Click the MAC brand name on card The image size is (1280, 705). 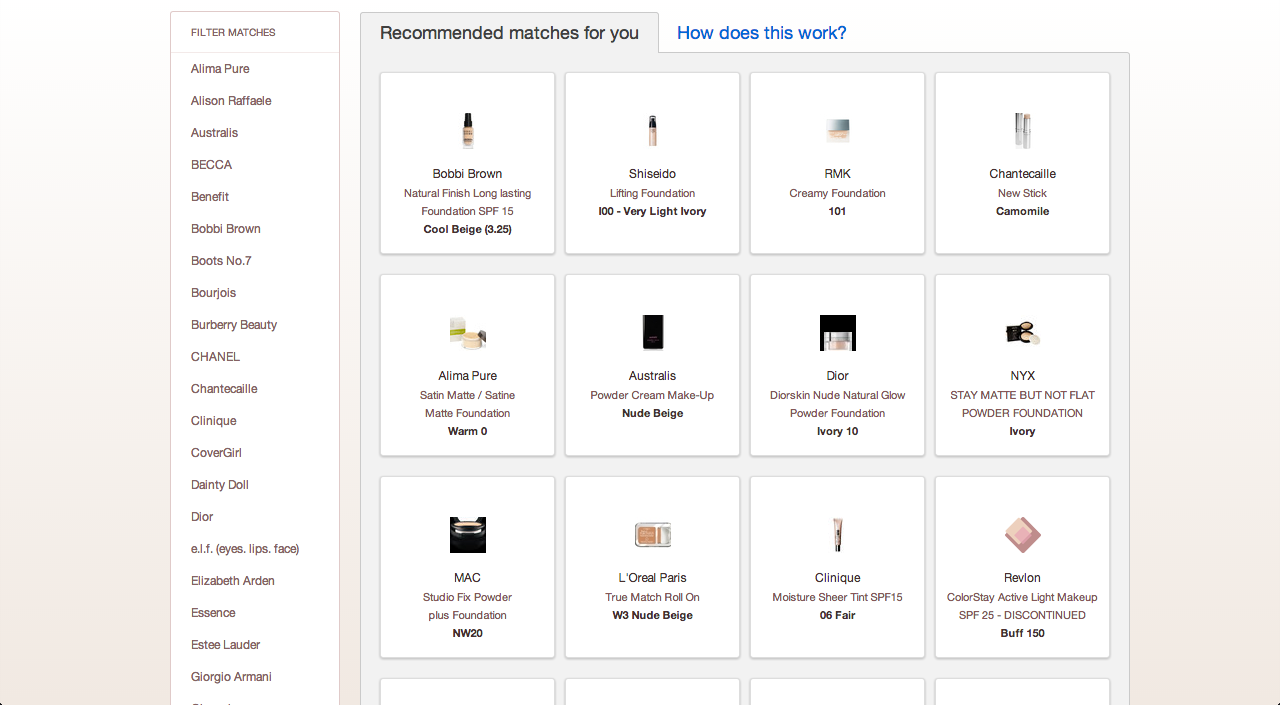(467, 578)
